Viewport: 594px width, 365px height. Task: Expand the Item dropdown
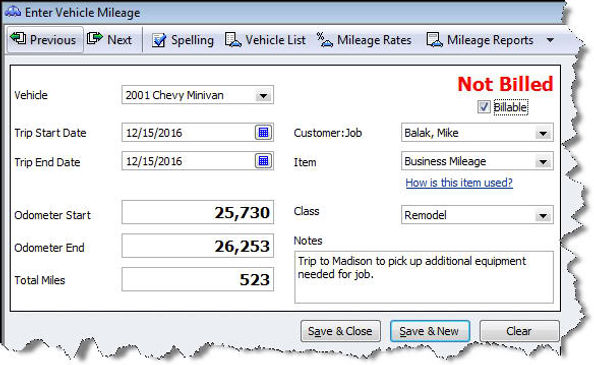[x=543, y=162]
